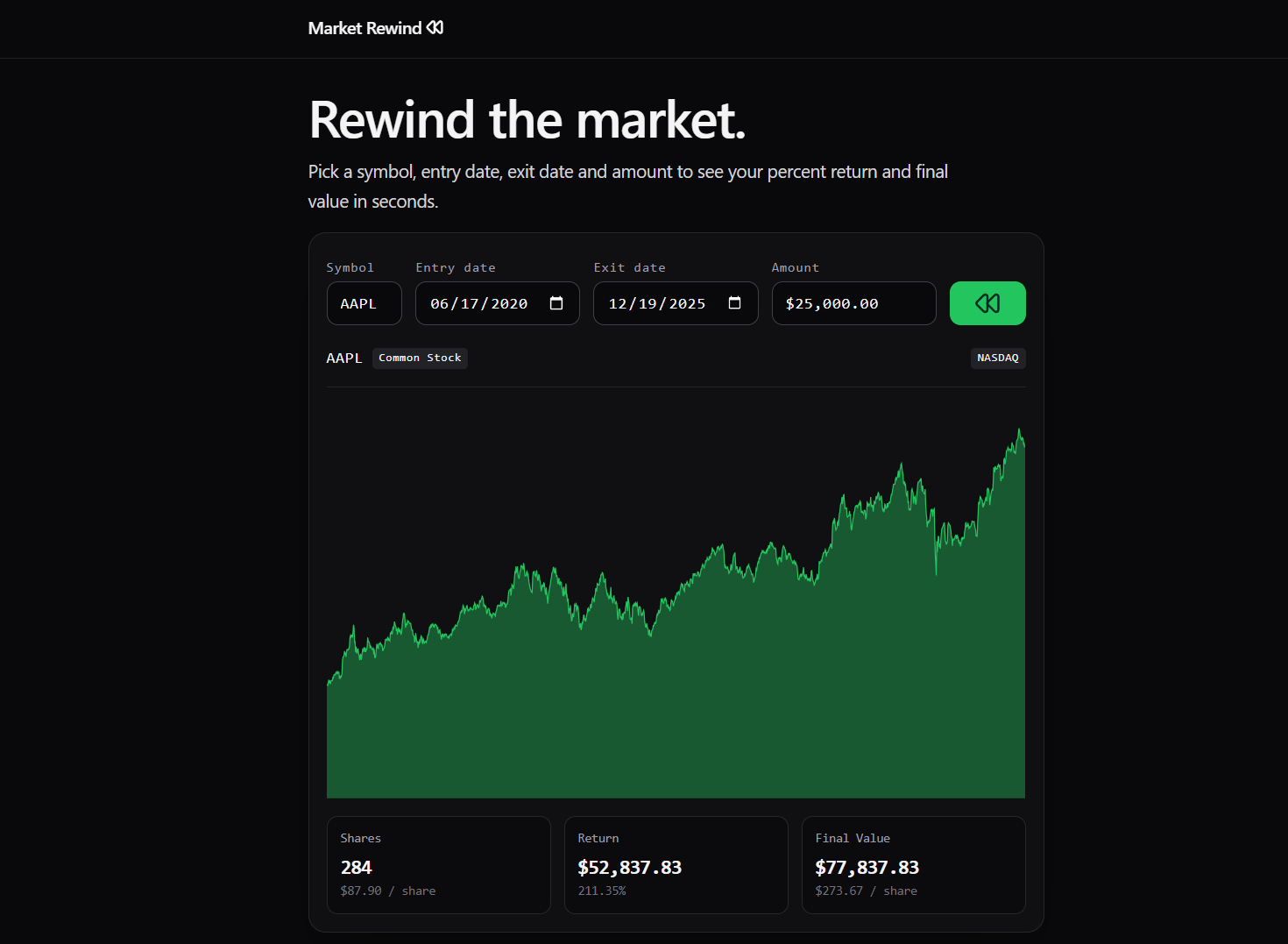Select the AAPL symbol input field
This screenshot has height=944, width=1288.
[364, 302]
